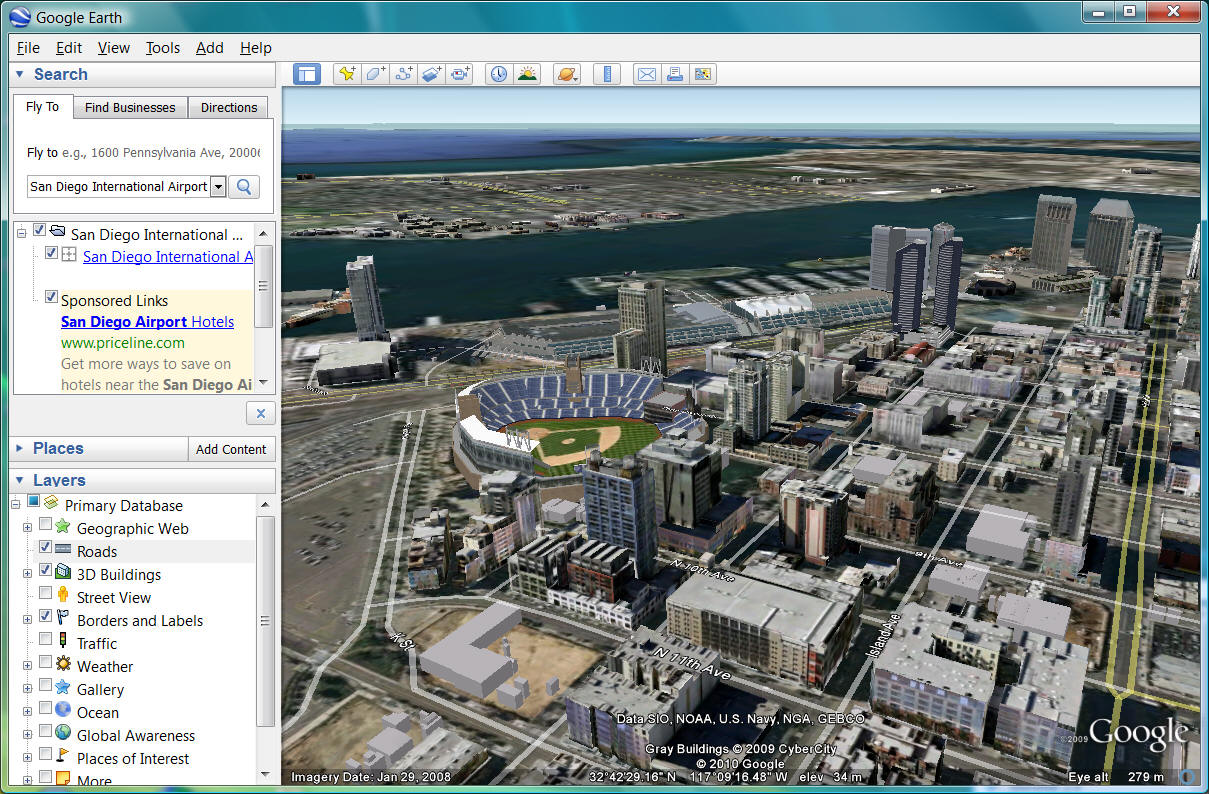Viewport: 1209px width, 794px height.
Task: Click the Primary Database layers icon
Action: pyautogui.click(x=51, y=504)
